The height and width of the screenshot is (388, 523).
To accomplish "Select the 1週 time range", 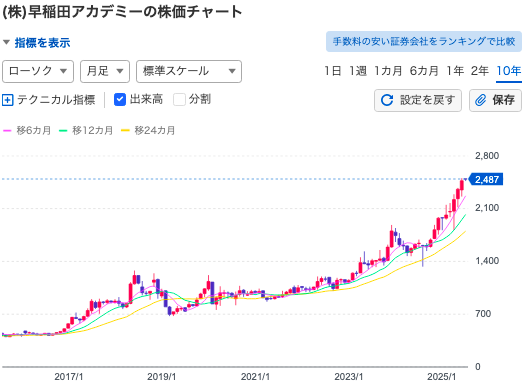I will (x=358, y=71).
